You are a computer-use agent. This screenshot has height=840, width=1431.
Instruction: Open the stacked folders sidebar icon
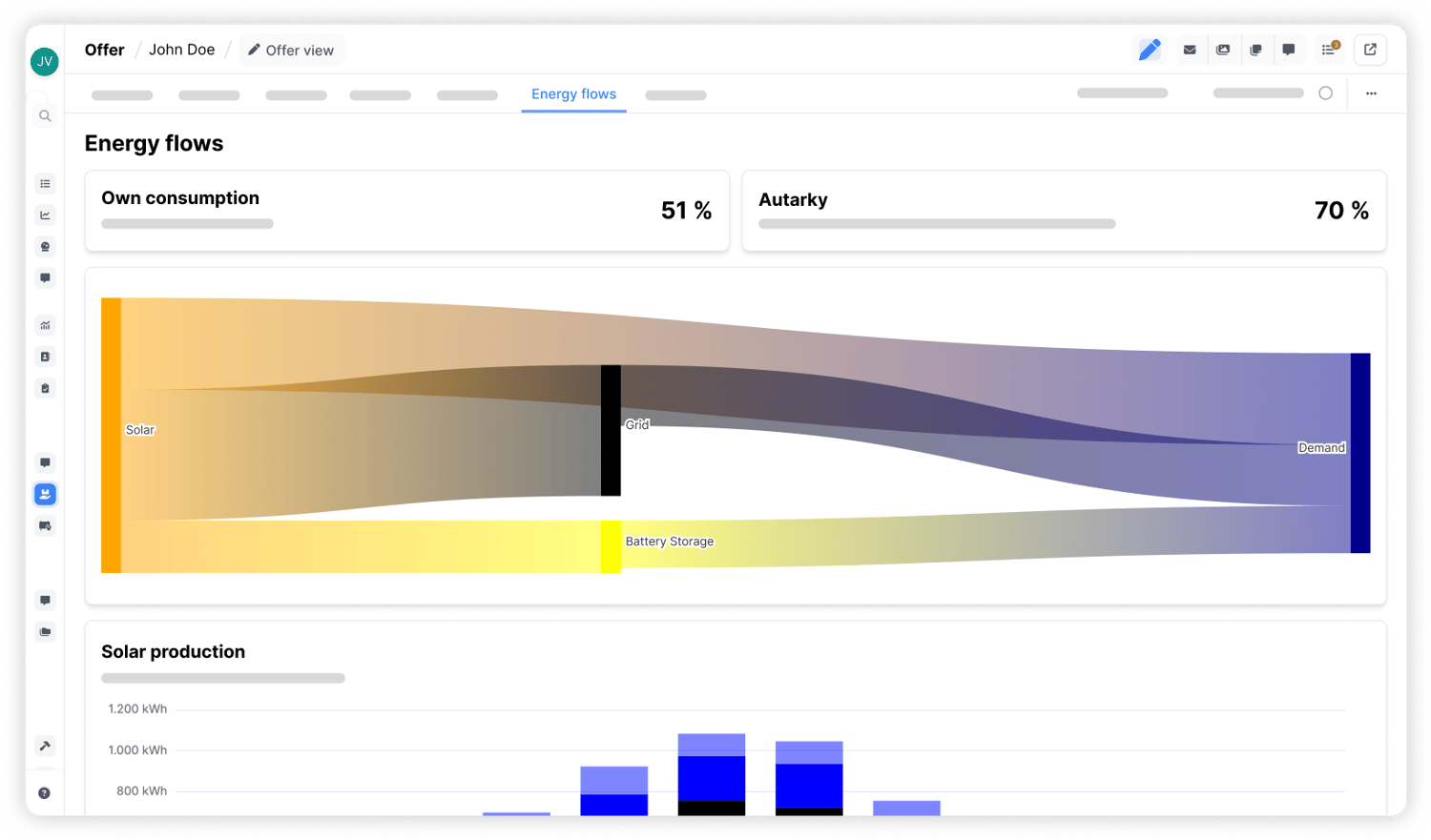tap(45, 631)
